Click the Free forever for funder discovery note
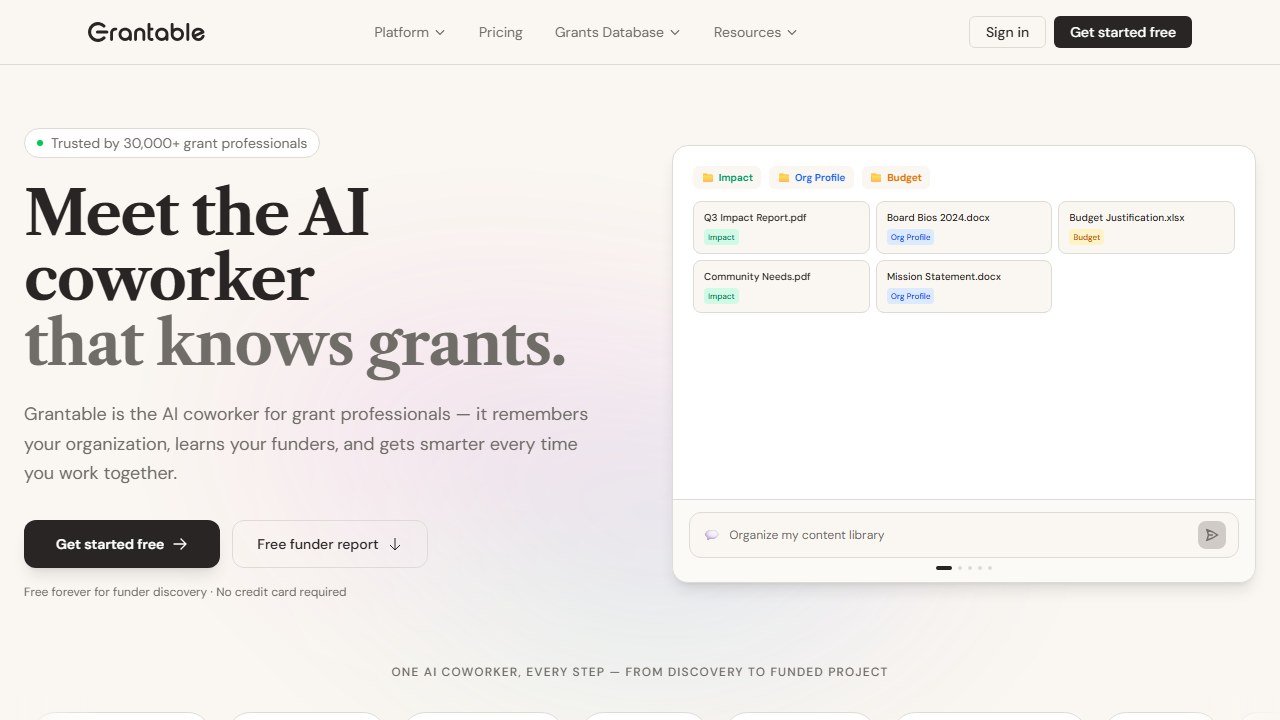 (x=185, y=592)
